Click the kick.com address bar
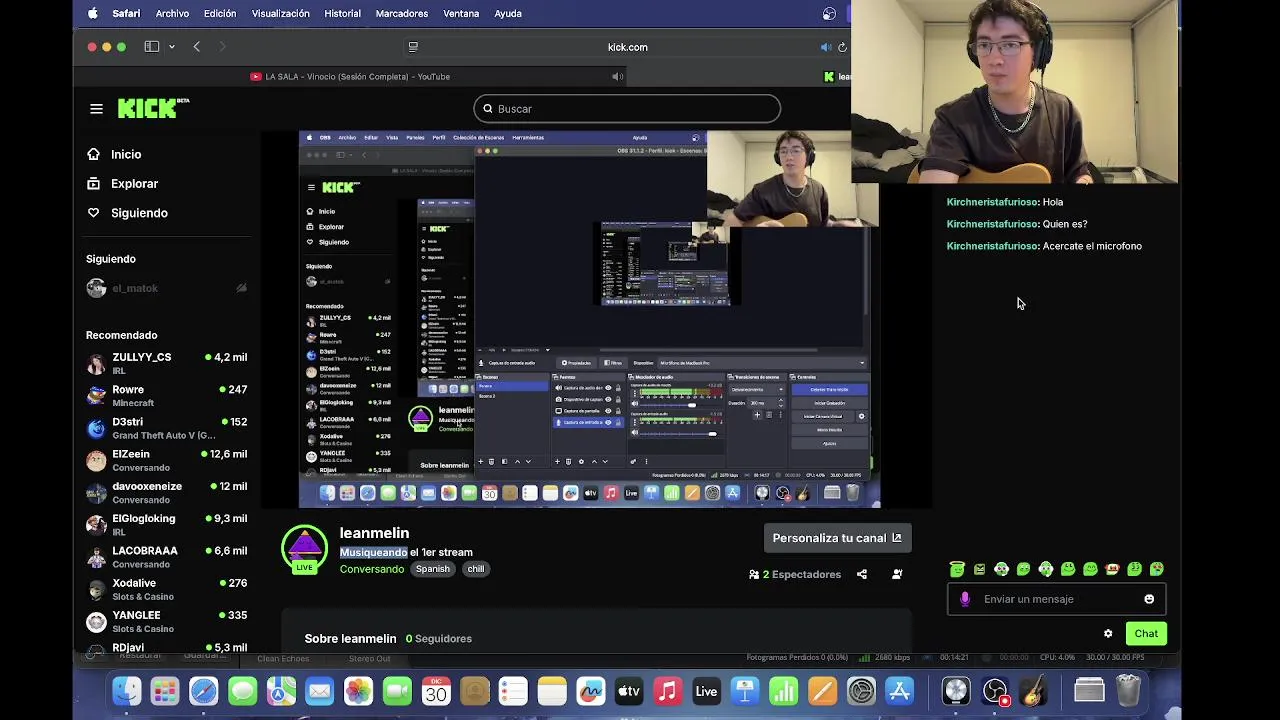This screenshot has width=1280, height=720. [x=627, y=47]
